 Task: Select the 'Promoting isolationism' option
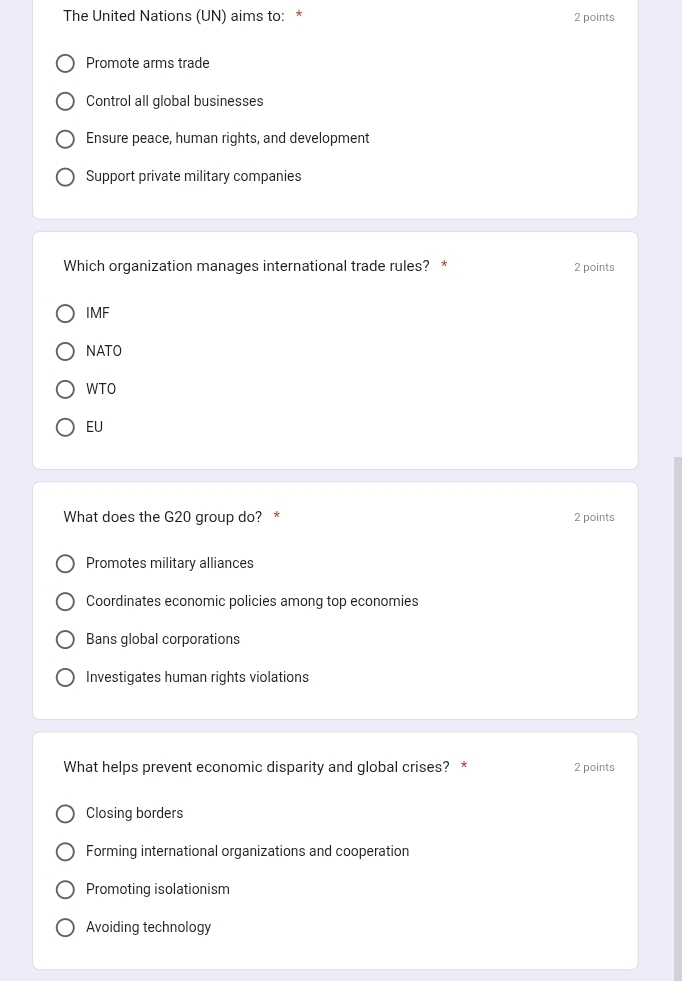coord(65,890)
